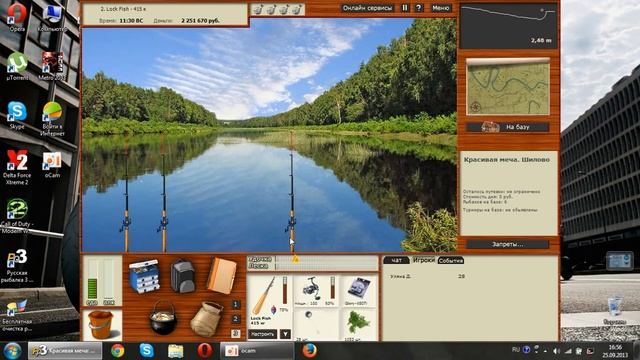Open the Запреты… button
The image size is (640, 360).
coord(508,244)
